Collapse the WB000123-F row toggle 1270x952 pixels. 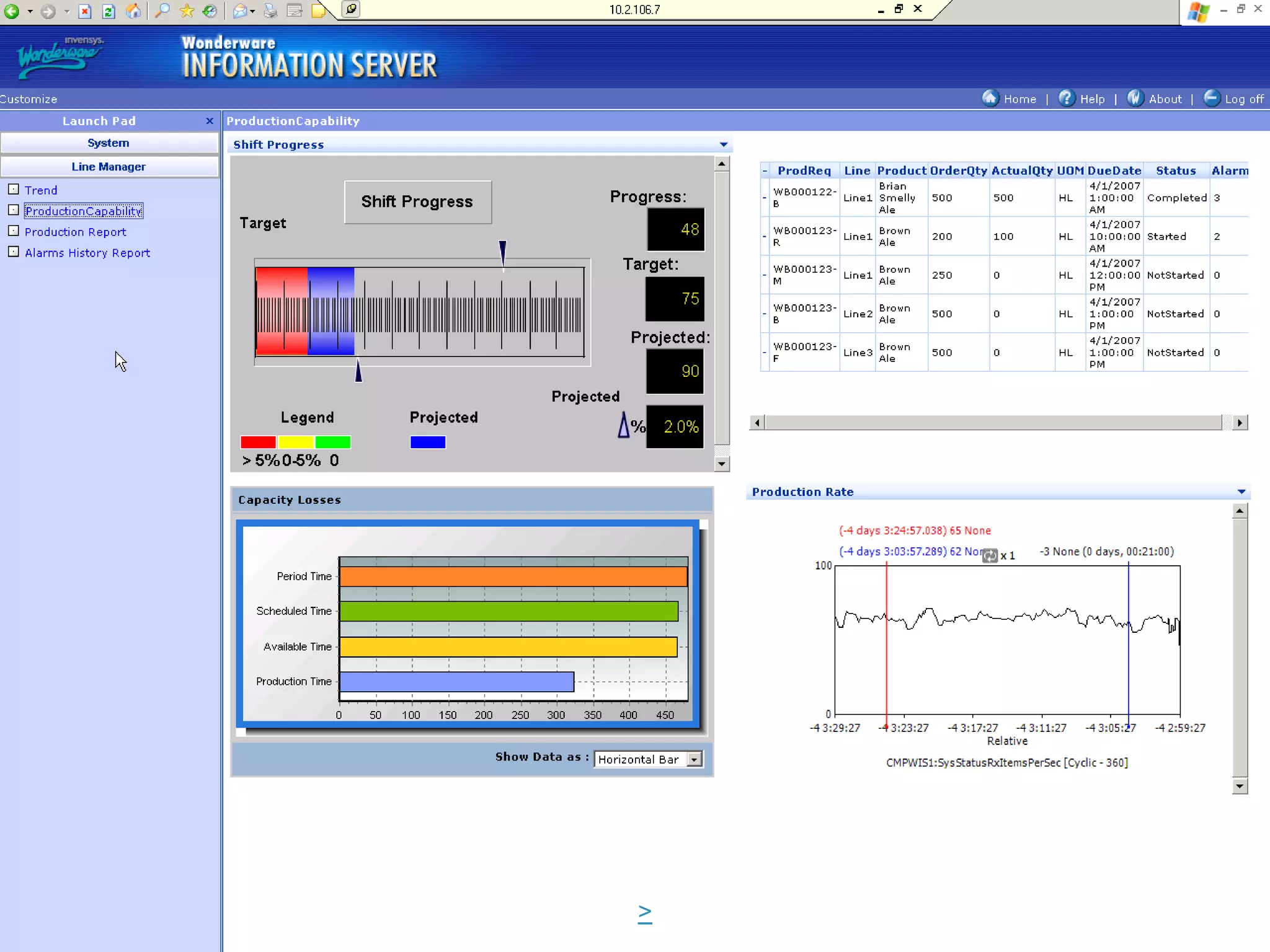pos(765,353)
